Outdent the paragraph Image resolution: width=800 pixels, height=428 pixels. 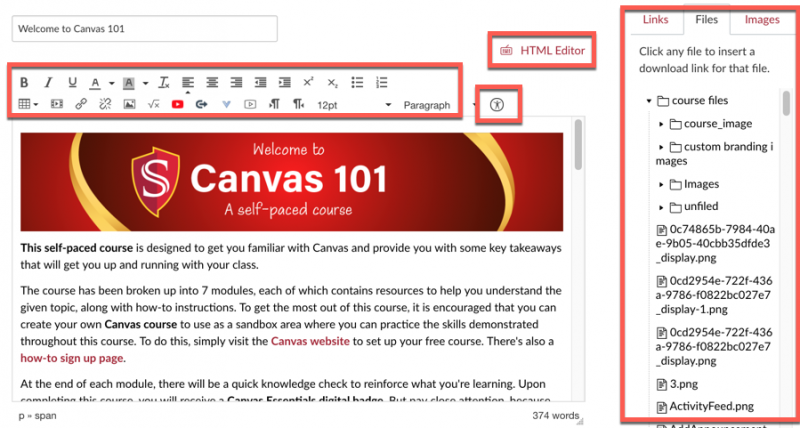click(260, 83)
